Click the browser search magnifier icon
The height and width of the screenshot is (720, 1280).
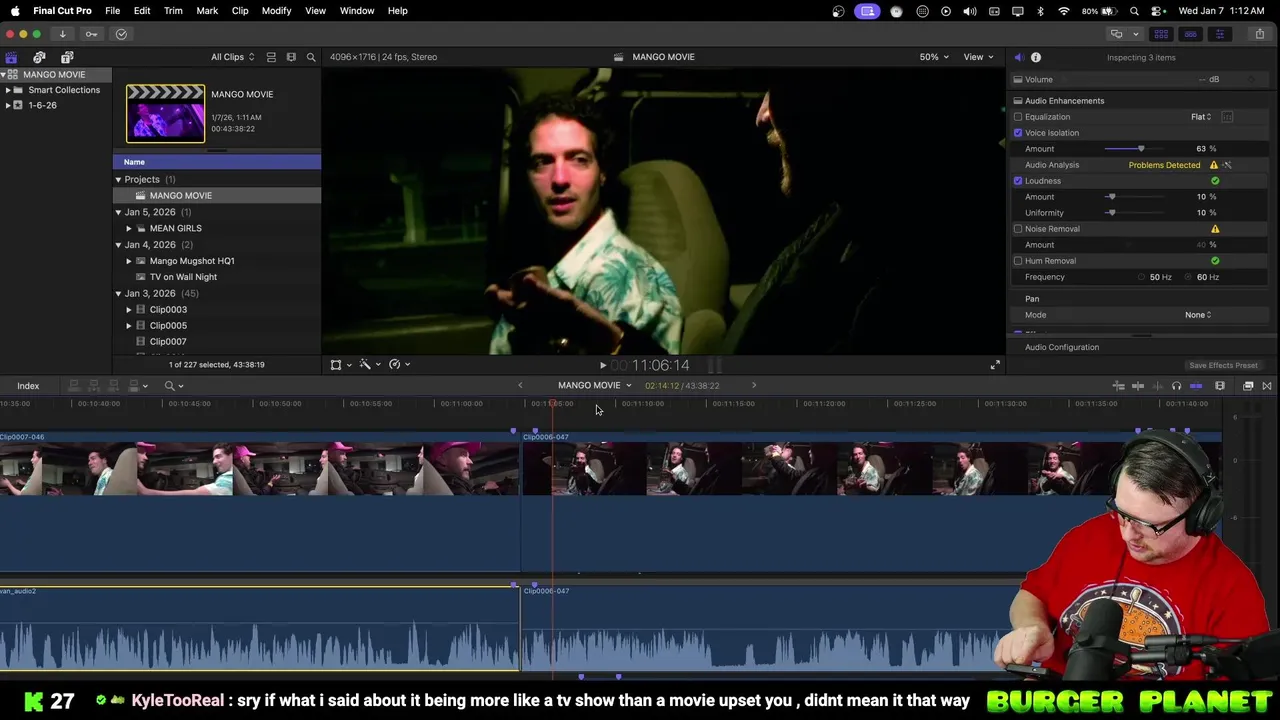311,57
